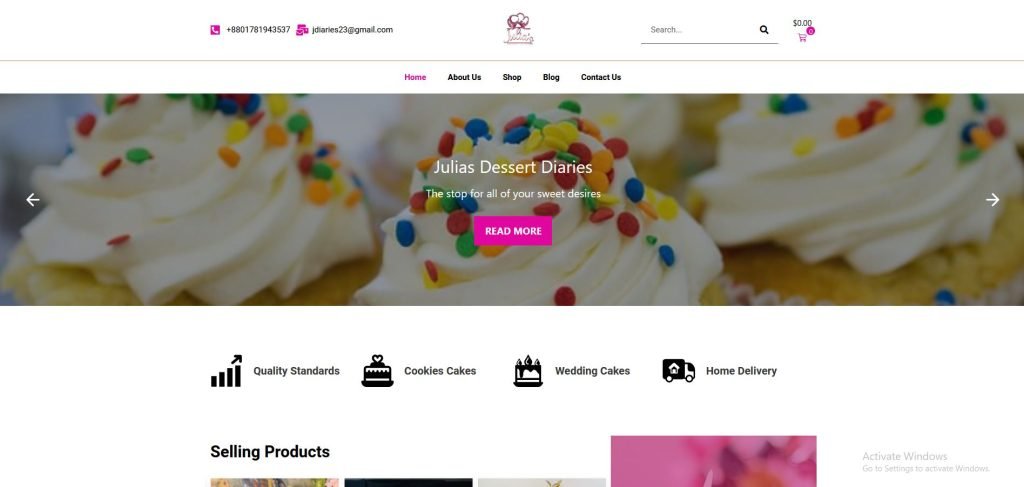
Task: Go to Contact Us page
Action: (x=601, y=77)
